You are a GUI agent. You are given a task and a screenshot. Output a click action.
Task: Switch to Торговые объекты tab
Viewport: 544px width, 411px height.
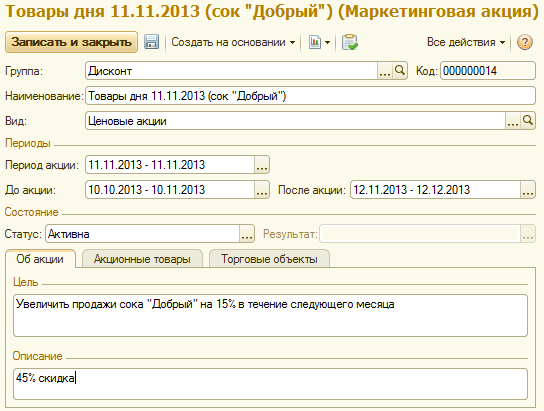pos(269,259)
